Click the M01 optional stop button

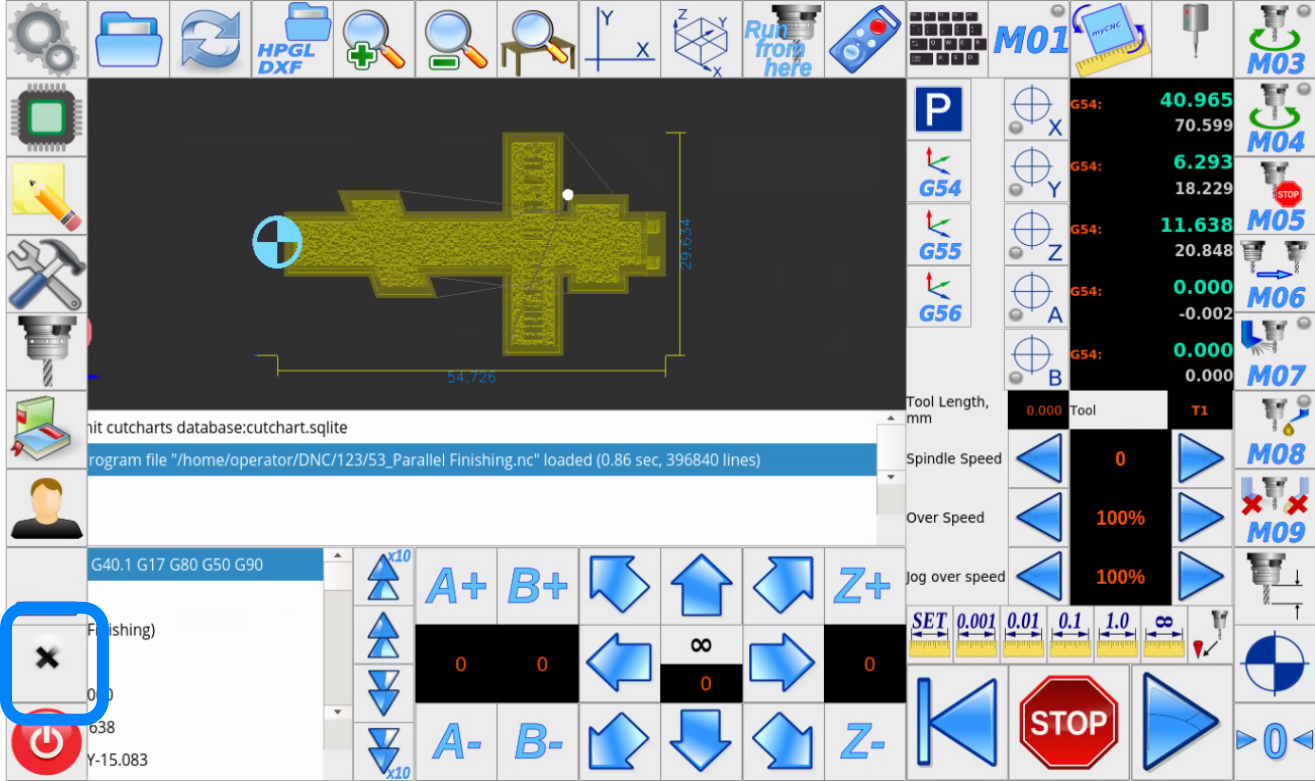1030,40
